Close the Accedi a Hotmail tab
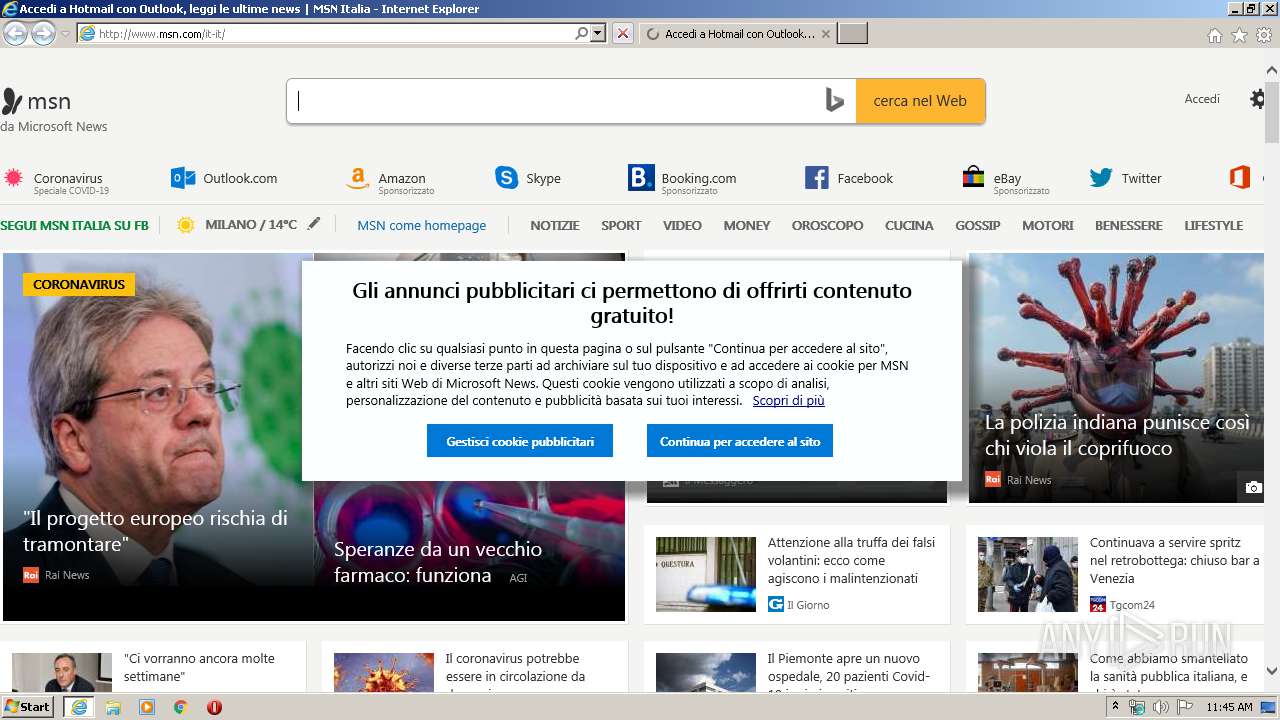Viewport: 1280px width, 720px height. tap(825, 34)
